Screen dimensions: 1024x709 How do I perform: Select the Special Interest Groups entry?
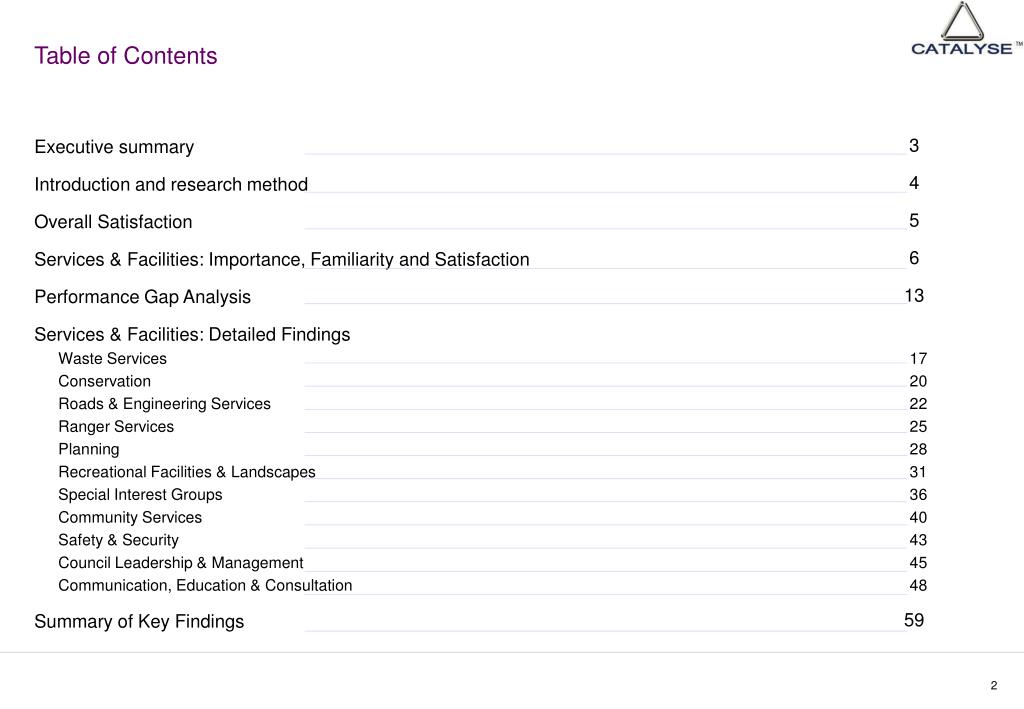point(140,495)
